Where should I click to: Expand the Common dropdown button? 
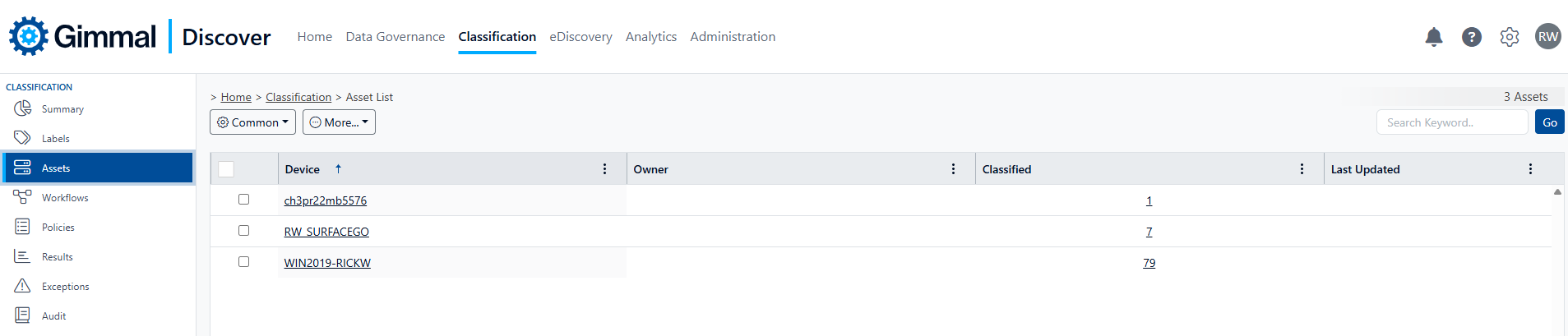tap(252, 122)
